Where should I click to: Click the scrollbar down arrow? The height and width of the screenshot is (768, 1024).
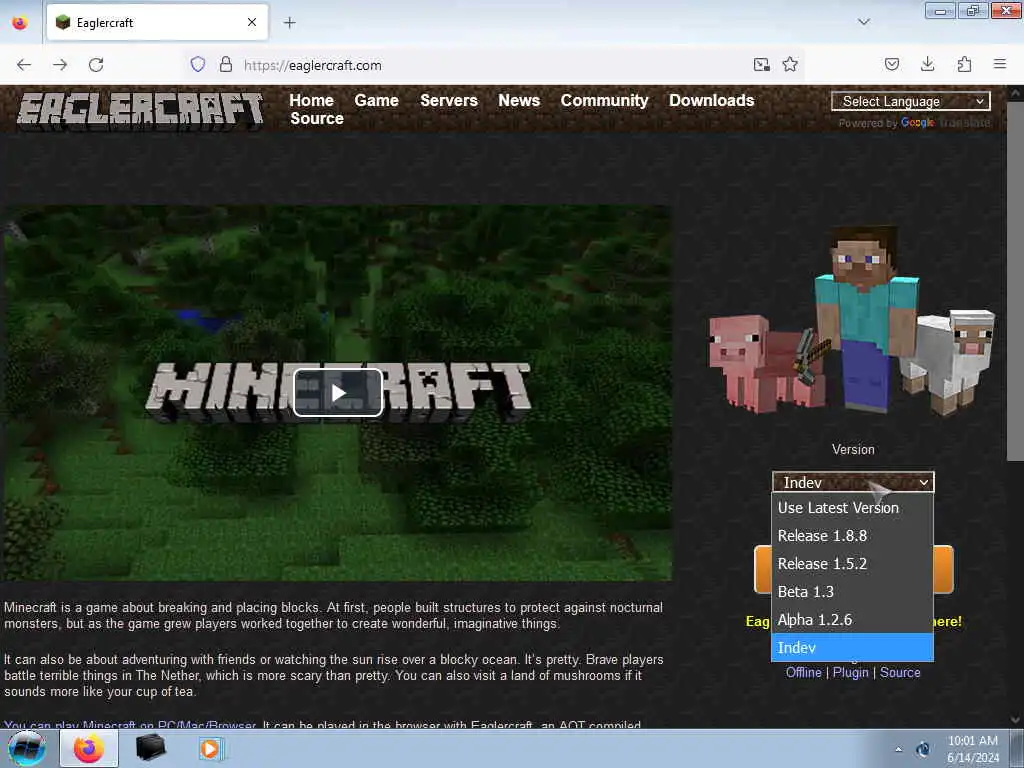[1015, 719]
